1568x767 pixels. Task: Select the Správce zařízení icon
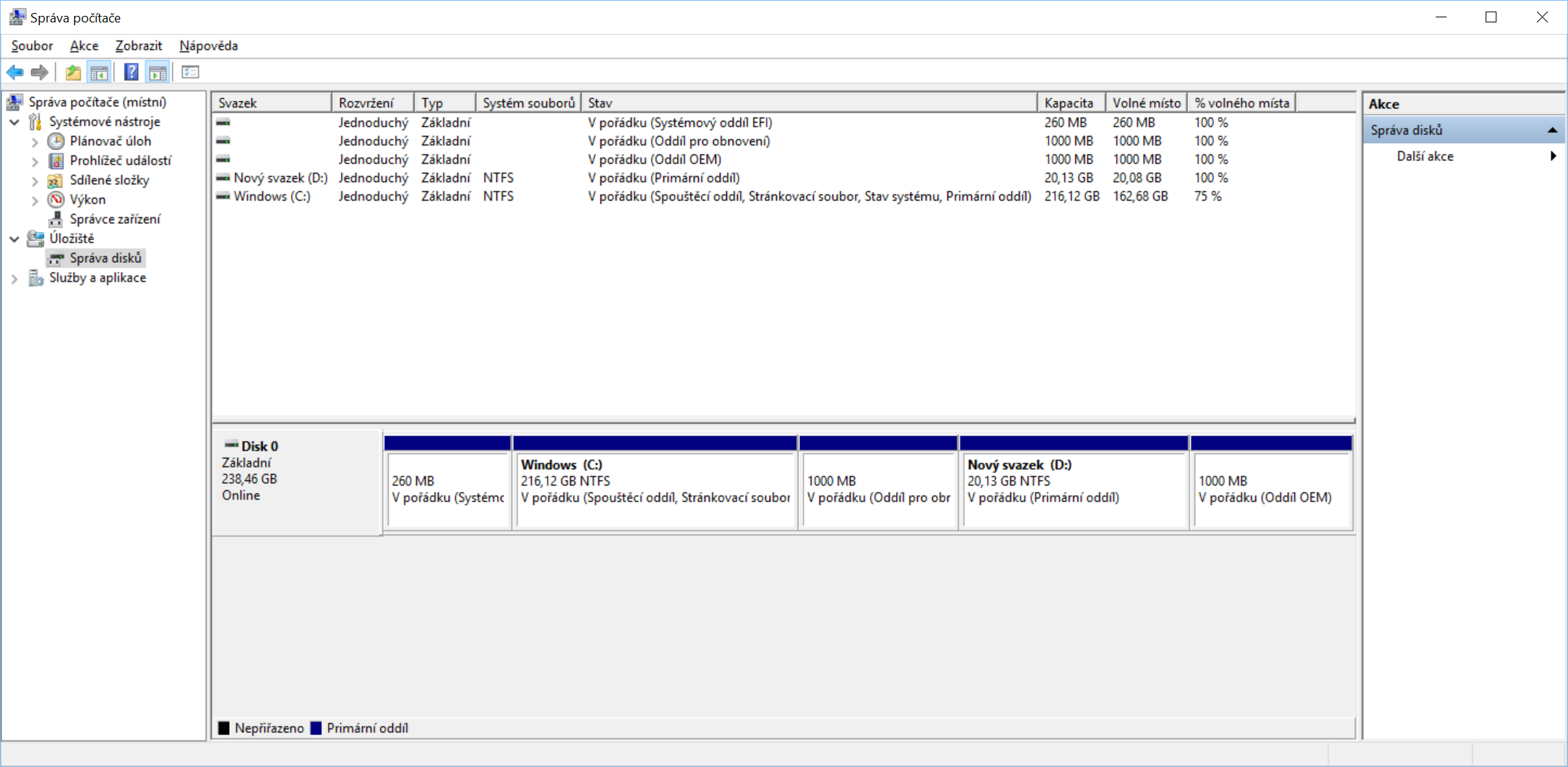(x=56, y=219)
